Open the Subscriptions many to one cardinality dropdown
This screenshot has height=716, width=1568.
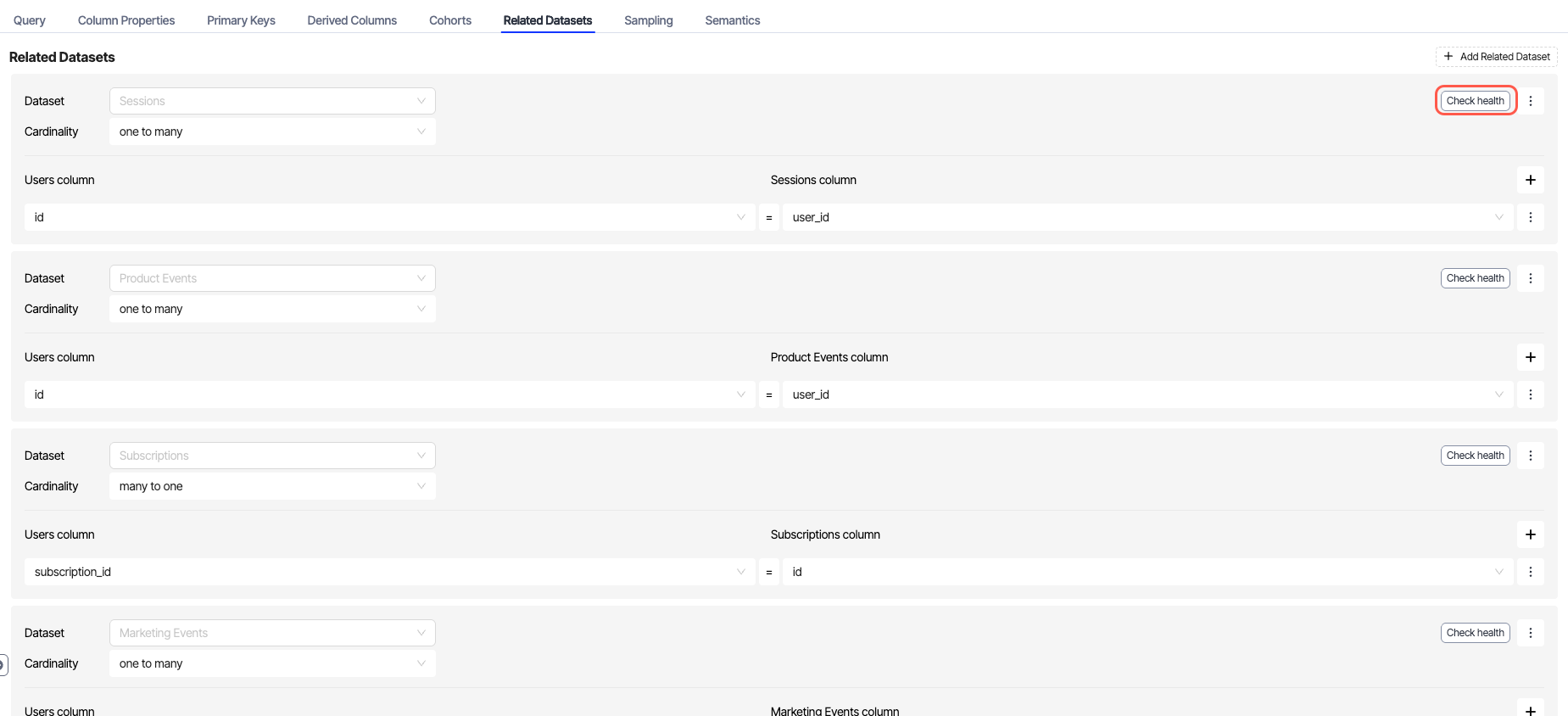point(272,486)
